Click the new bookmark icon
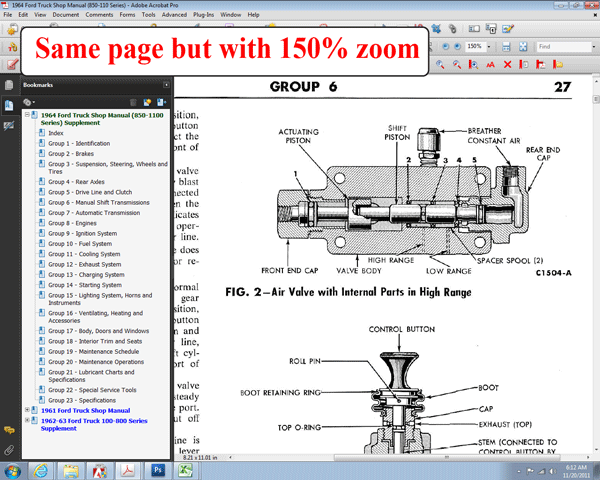The image size is (600, 480). click(147, 102)
